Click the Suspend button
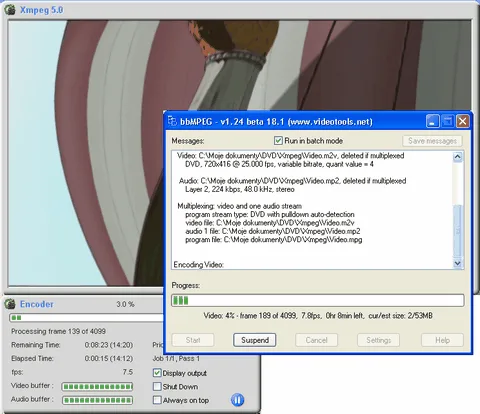480x414 pixels. pos(255,340)
